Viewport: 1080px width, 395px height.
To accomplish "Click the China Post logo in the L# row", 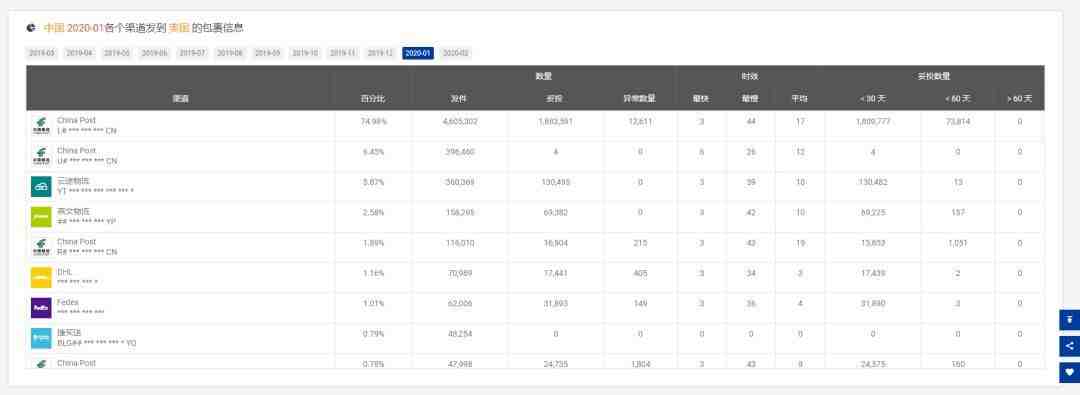I will coord(41,125).
